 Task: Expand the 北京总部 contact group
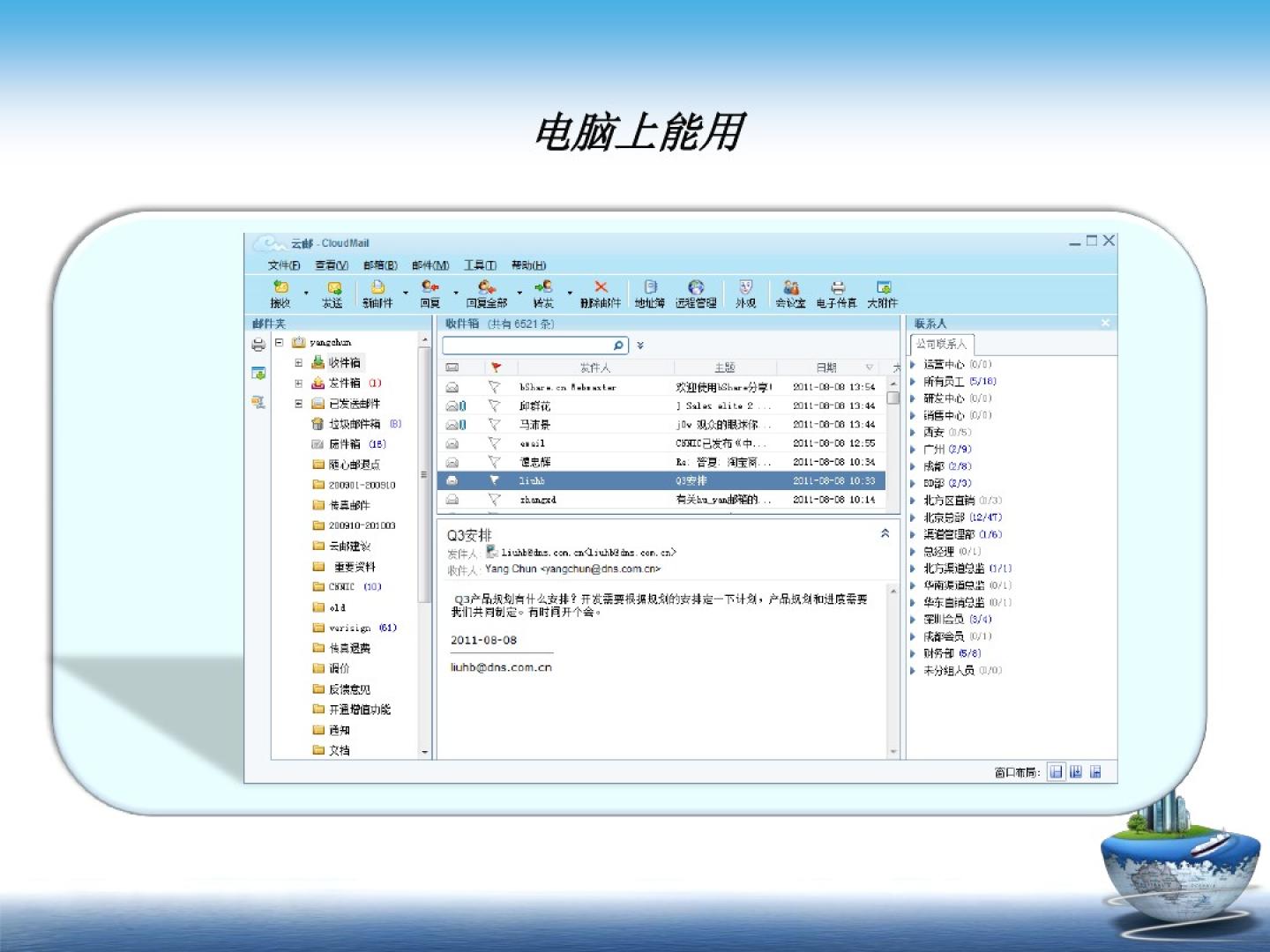914,517
